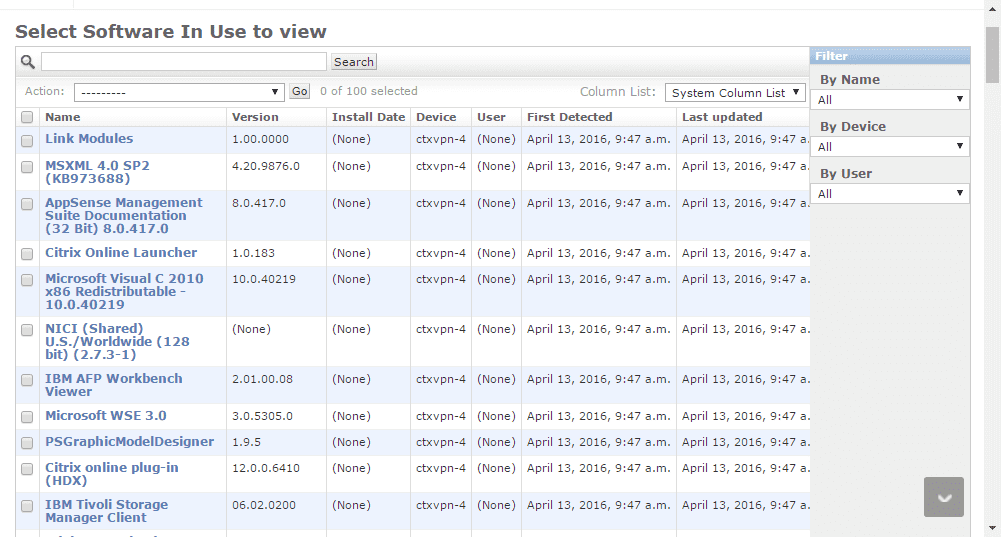Image resolution: width=1001 pixels, height=537 pixels.
Task: Open the IBM AFP Workbench Viewer link
Action: tap(114, 385)
